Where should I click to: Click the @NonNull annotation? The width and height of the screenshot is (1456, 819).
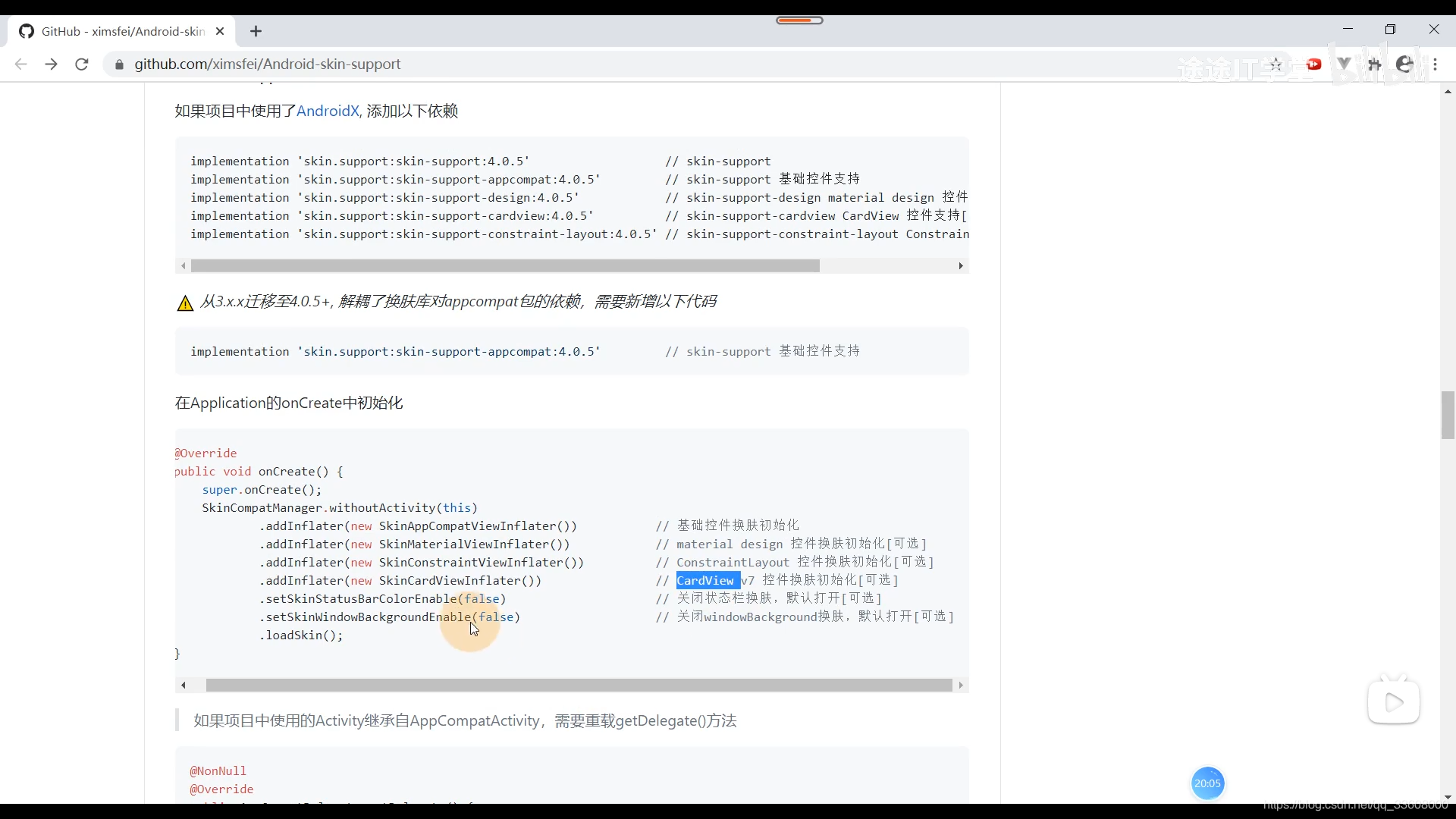click(x=218, y=771)
